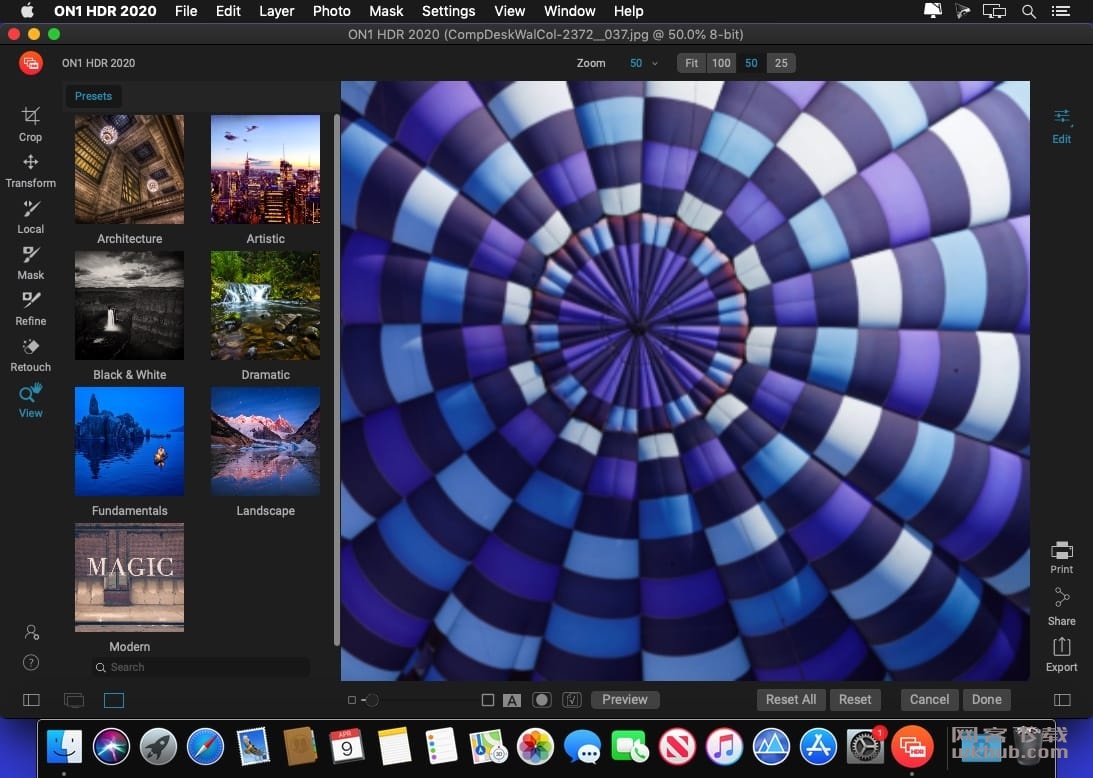Open the Architecture preset category
The image size is (1093, 778).
click(130, 180)
